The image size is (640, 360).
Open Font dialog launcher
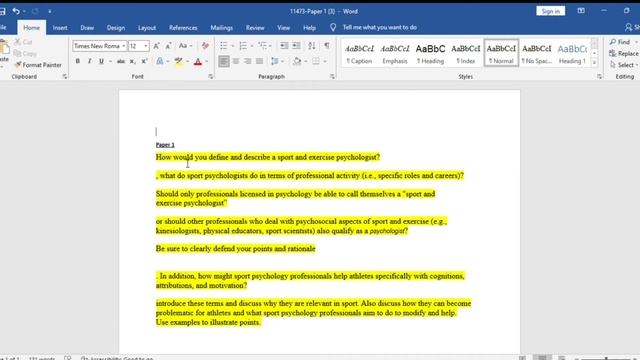(x=211, y=76)
